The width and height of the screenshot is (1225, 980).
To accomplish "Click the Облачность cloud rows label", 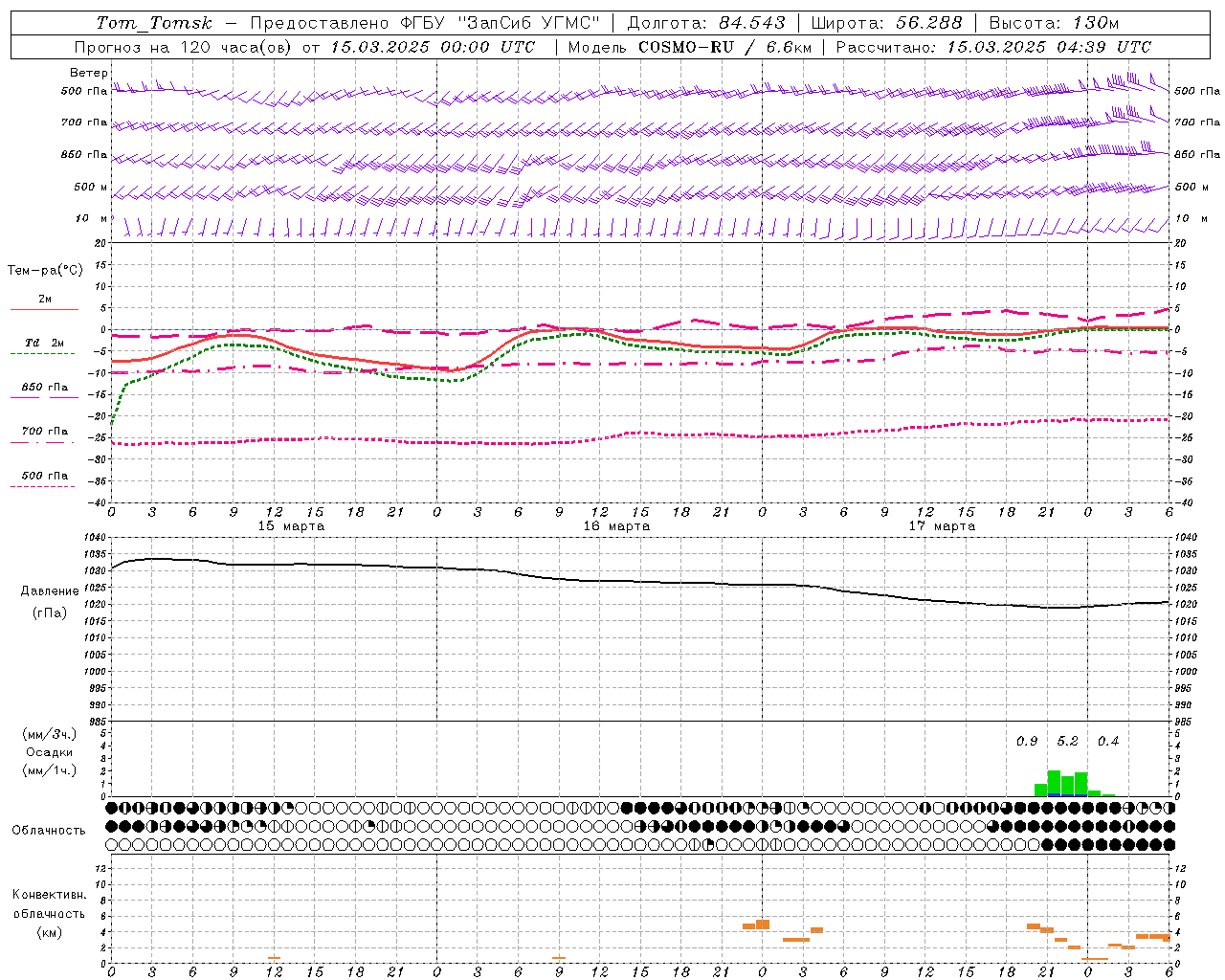I will click(49, 830).
